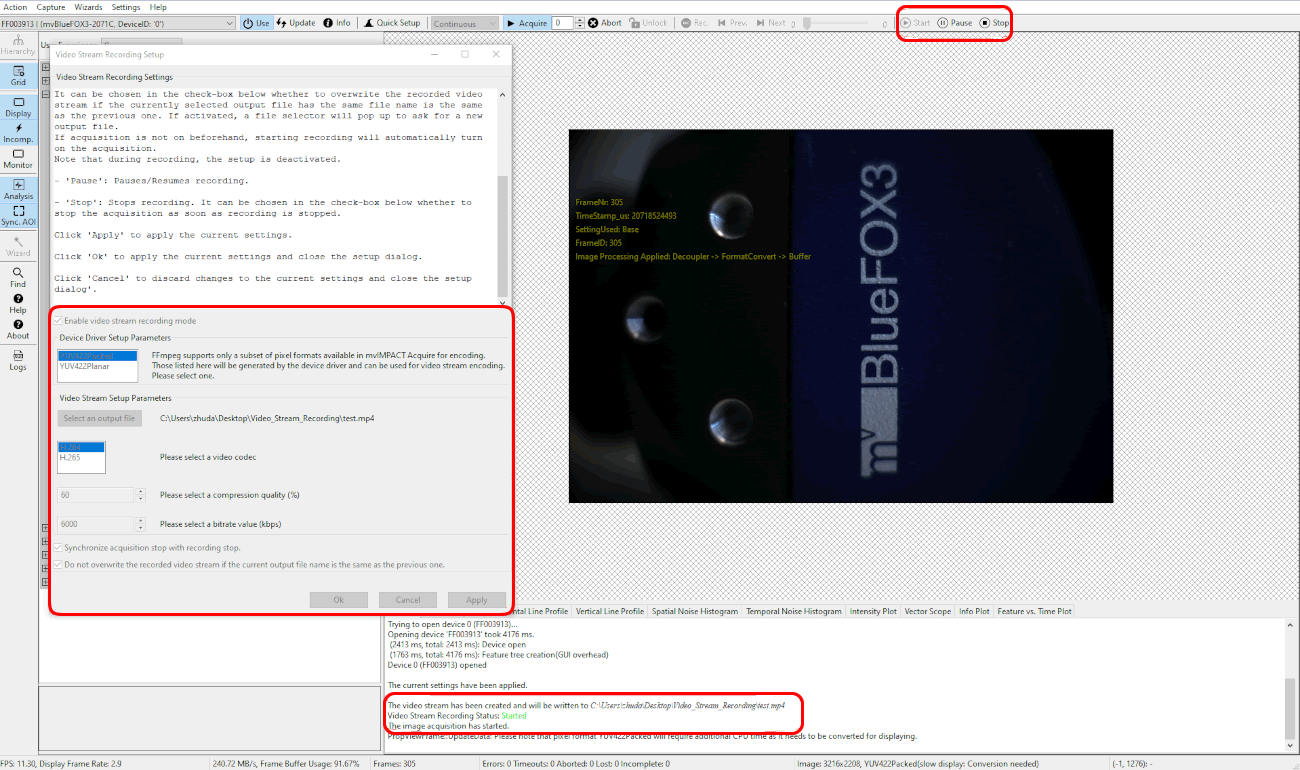The height and width of the screenshot is (770, 1300).
Task: Click the Sync. AOI sidebar icon
Action: click(18, 216)
